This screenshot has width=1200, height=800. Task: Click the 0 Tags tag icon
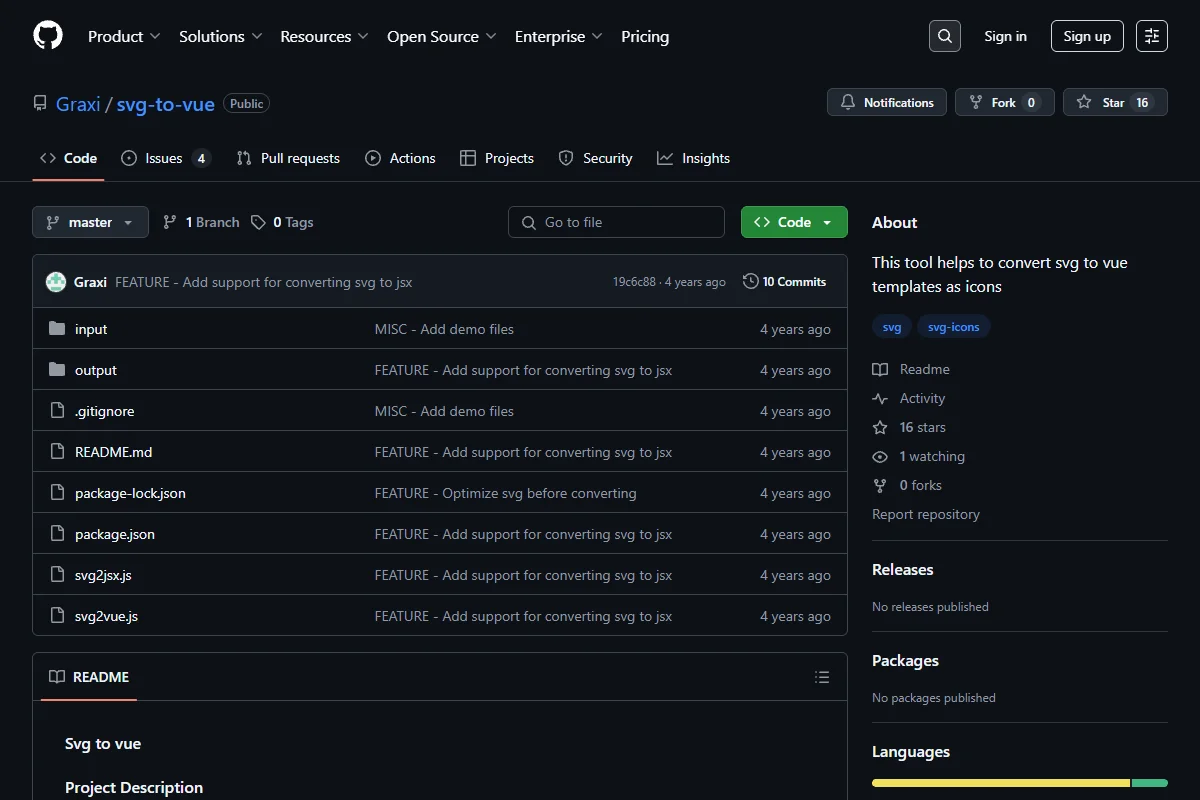258,222
